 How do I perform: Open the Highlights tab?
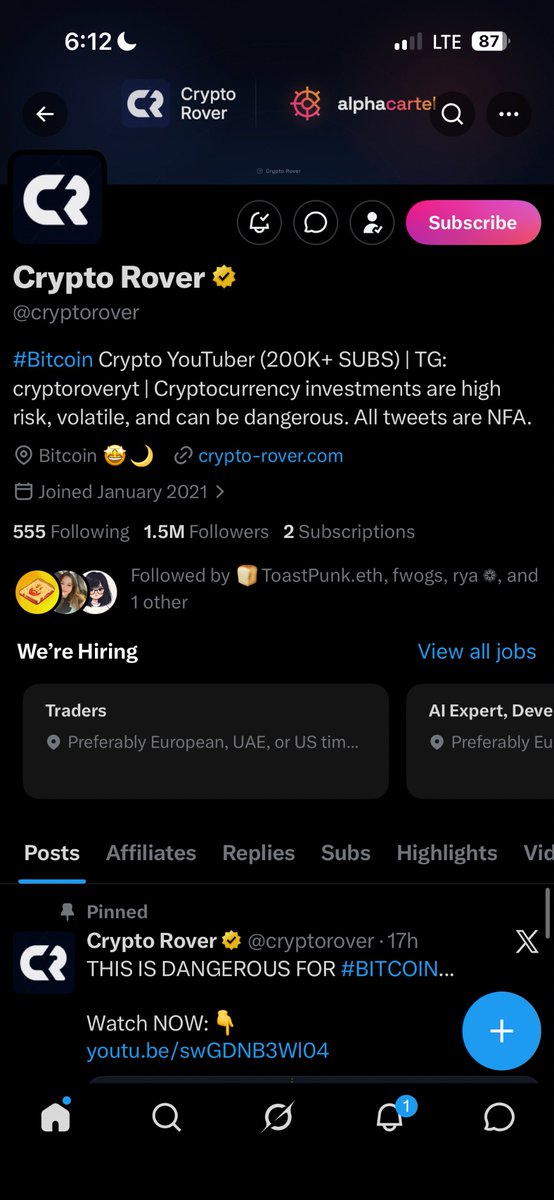447,853
